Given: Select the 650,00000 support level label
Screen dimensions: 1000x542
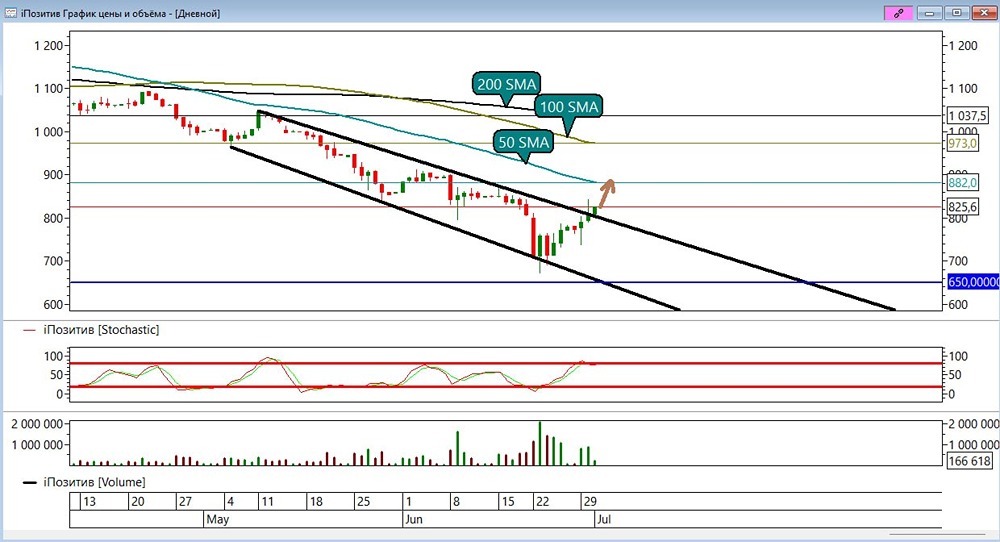Looking at the screenshot, I should (973, 282).
